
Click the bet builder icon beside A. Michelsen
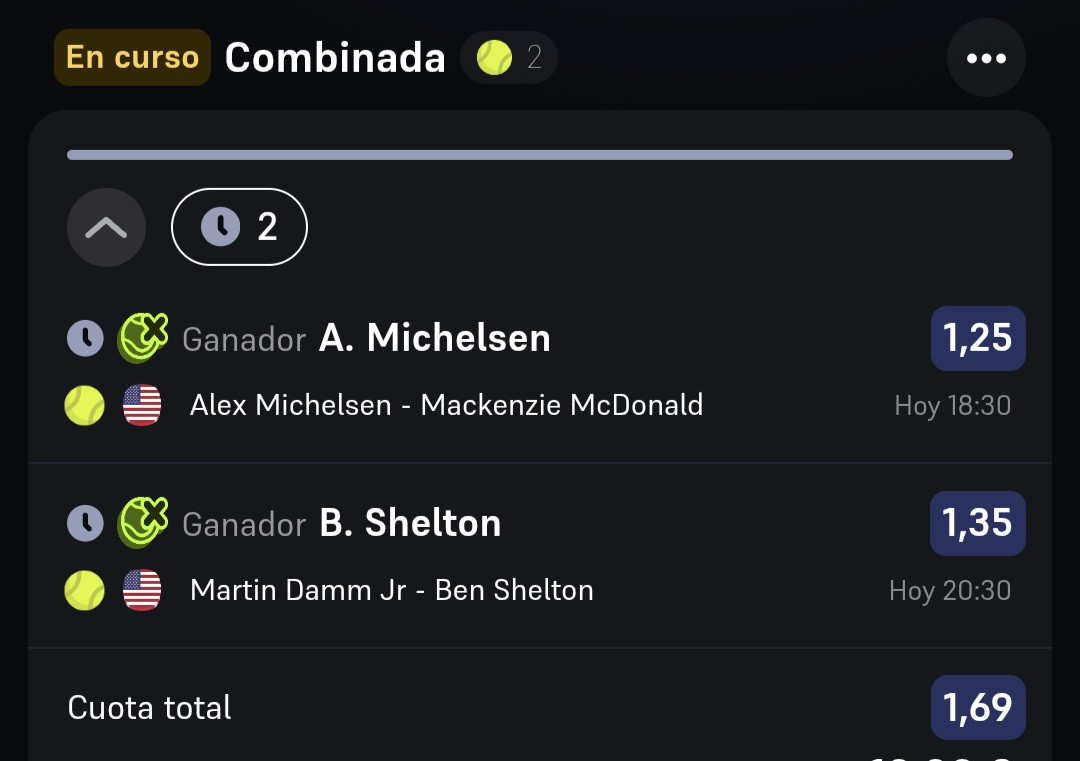(143, 337)
